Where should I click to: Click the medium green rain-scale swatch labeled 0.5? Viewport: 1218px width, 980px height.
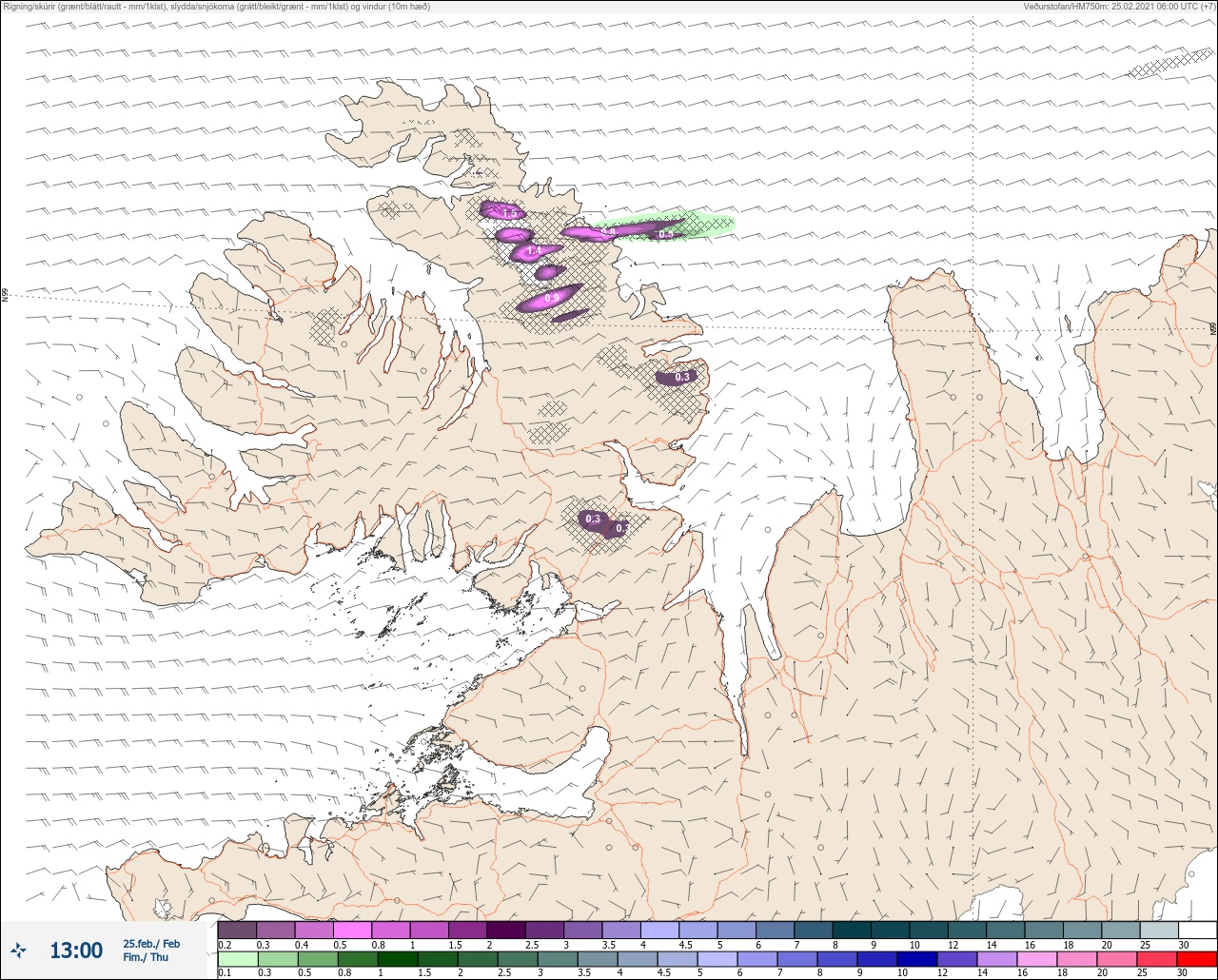click(x=317, y=958)
